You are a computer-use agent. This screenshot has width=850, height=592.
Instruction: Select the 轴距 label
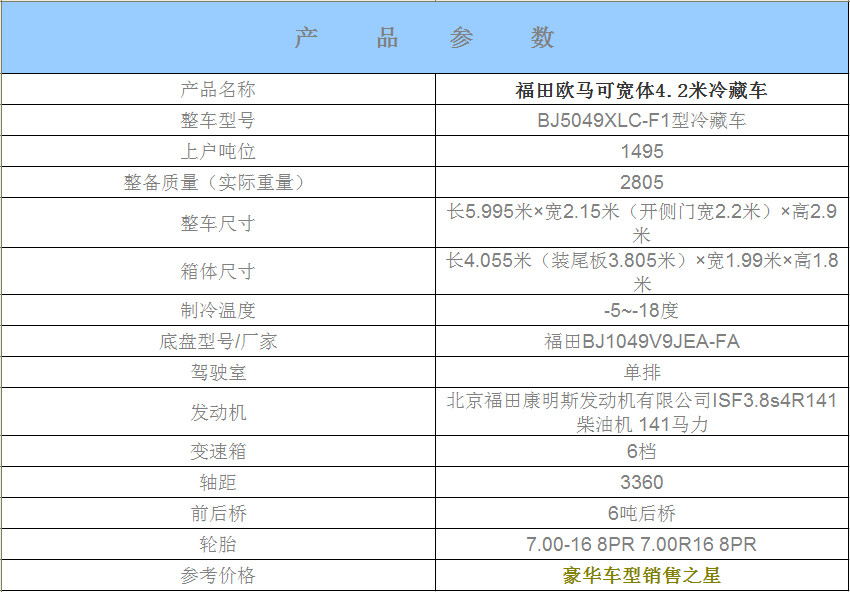pyautogui.click(x=218, y=482)
